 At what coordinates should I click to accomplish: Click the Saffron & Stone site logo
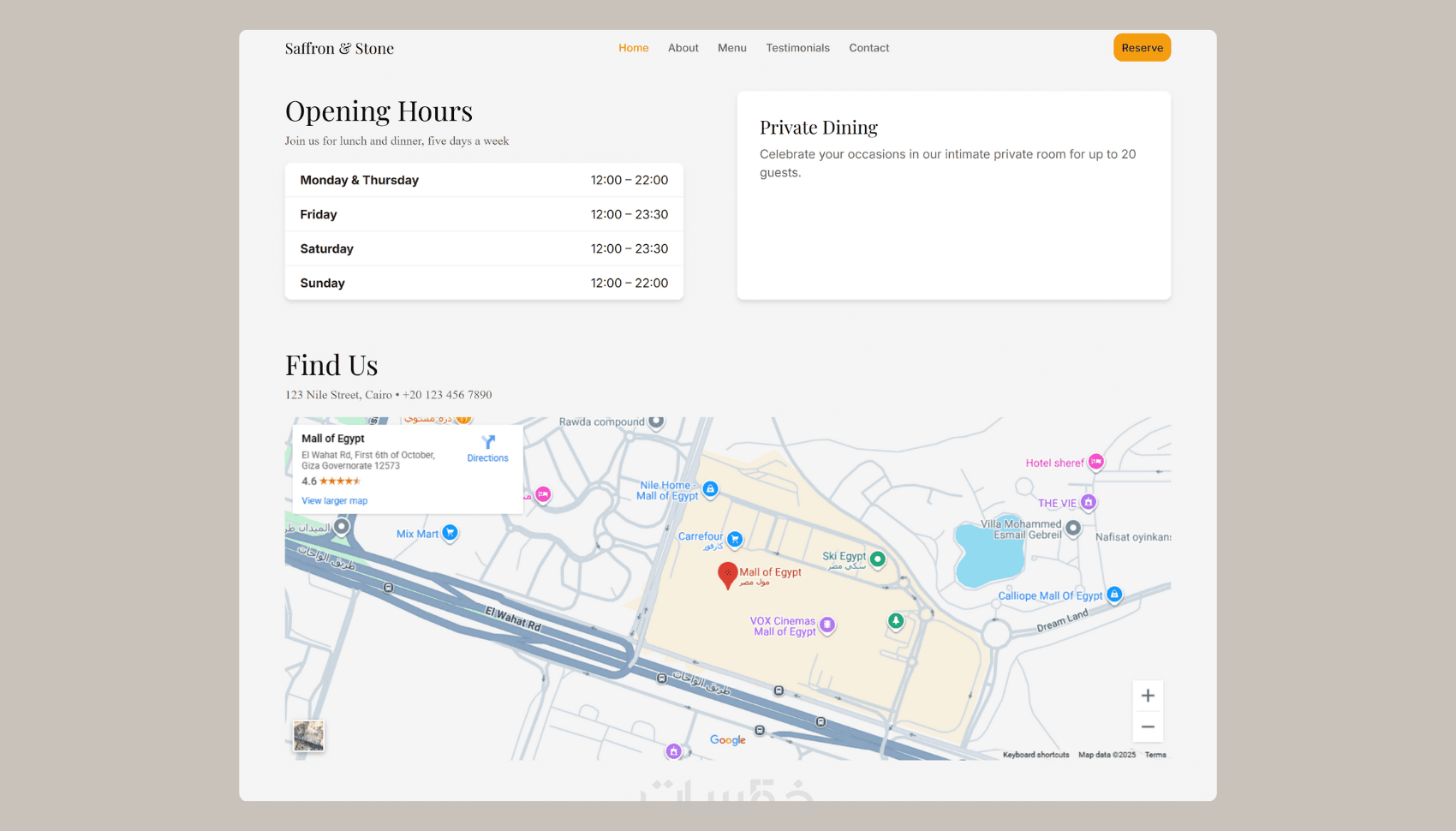pos(340,49)
